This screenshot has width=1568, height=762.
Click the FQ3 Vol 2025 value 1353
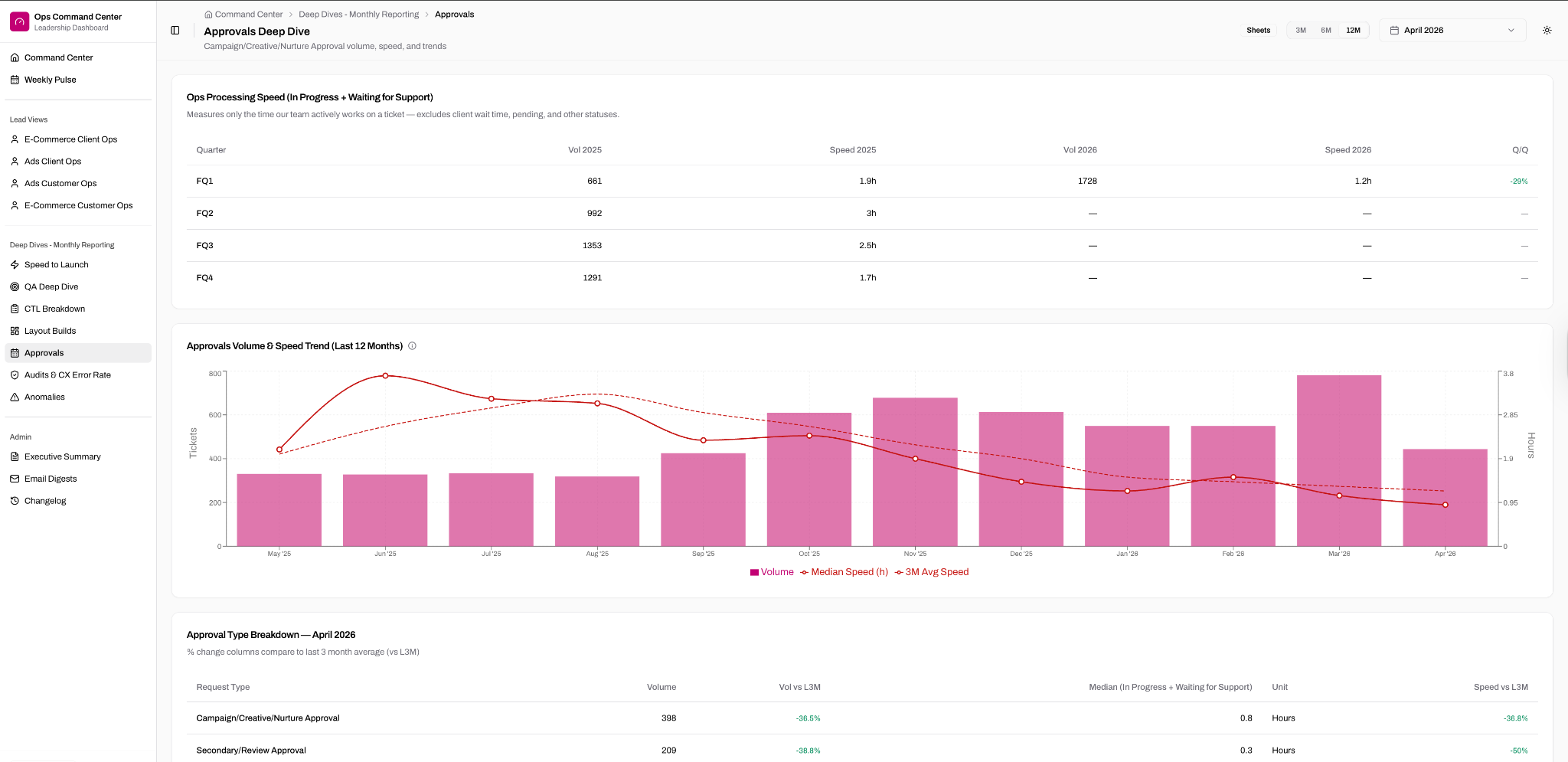[x=592, y=246]
